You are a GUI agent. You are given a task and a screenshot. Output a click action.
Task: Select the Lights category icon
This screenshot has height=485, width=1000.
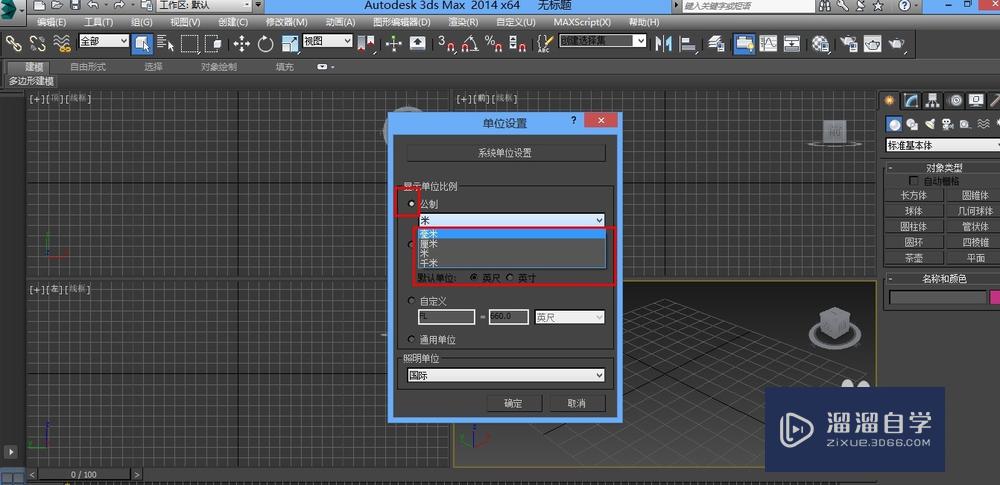(x=930, y=124)
